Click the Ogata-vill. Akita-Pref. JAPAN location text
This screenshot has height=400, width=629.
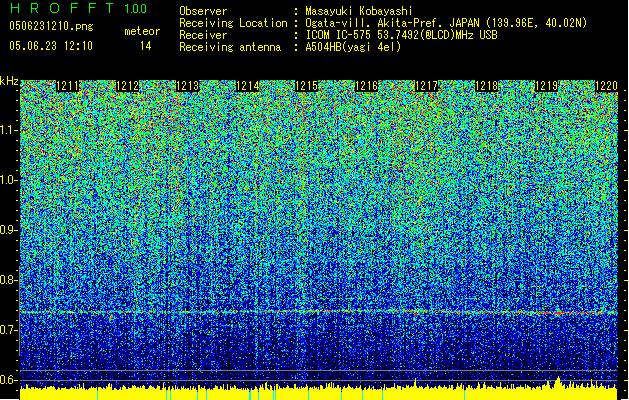point(446,23)
